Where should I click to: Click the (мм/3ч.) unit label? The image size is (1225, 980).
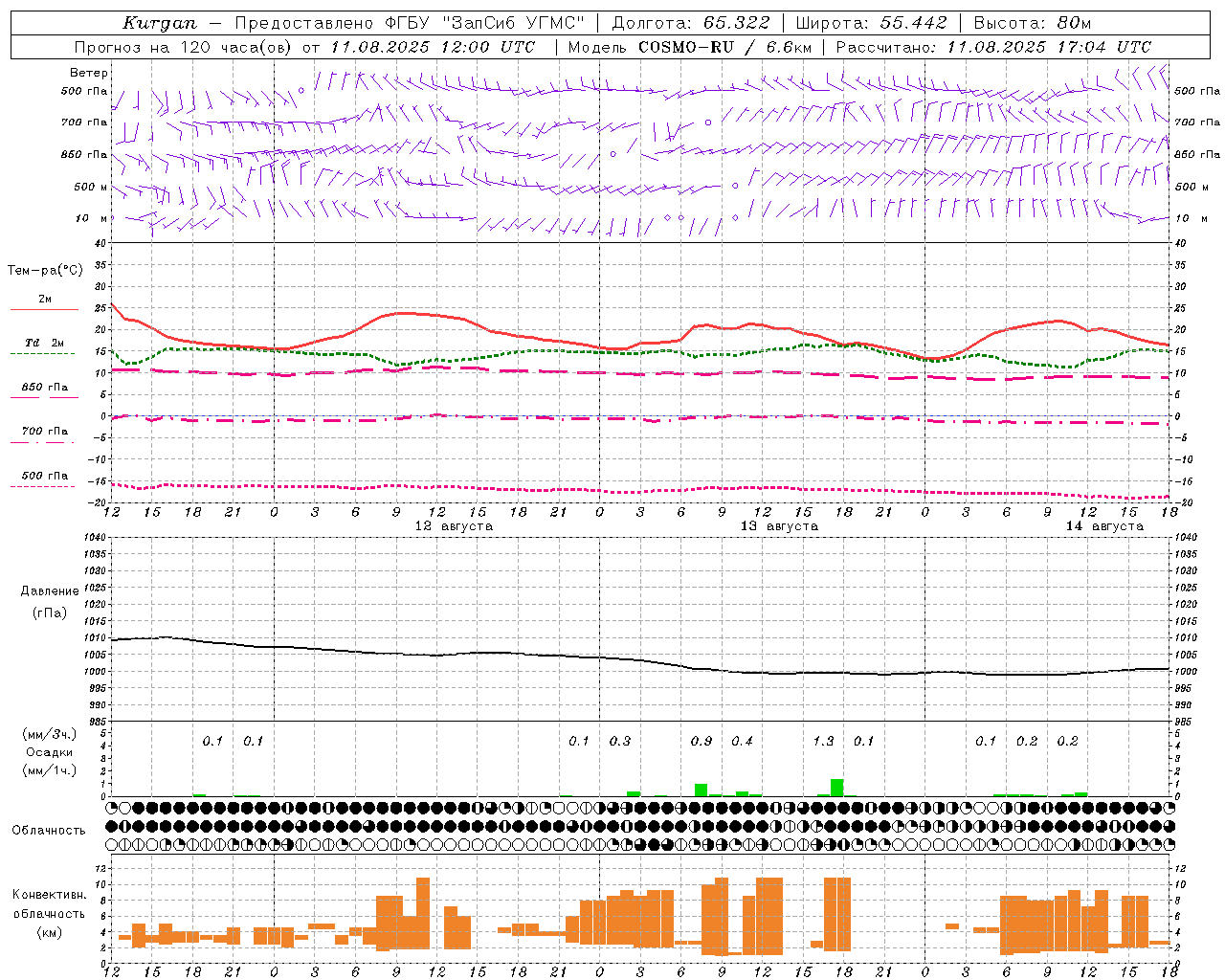tap(50, 735)
